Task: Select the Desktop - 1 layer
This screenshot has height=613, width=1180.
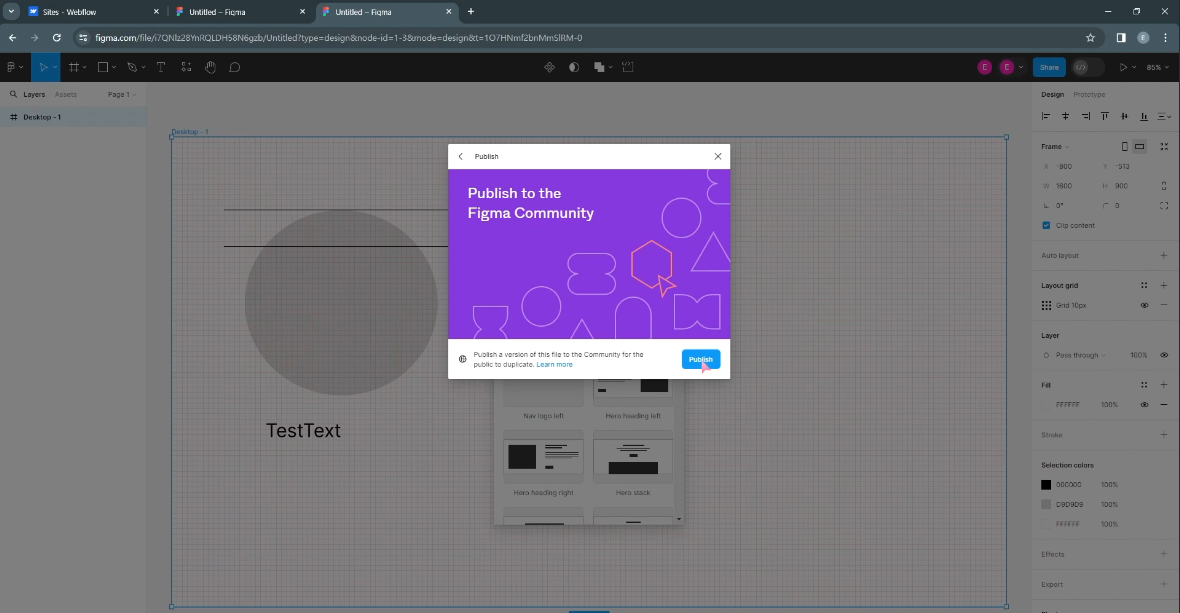Action: tap(73, 117)
